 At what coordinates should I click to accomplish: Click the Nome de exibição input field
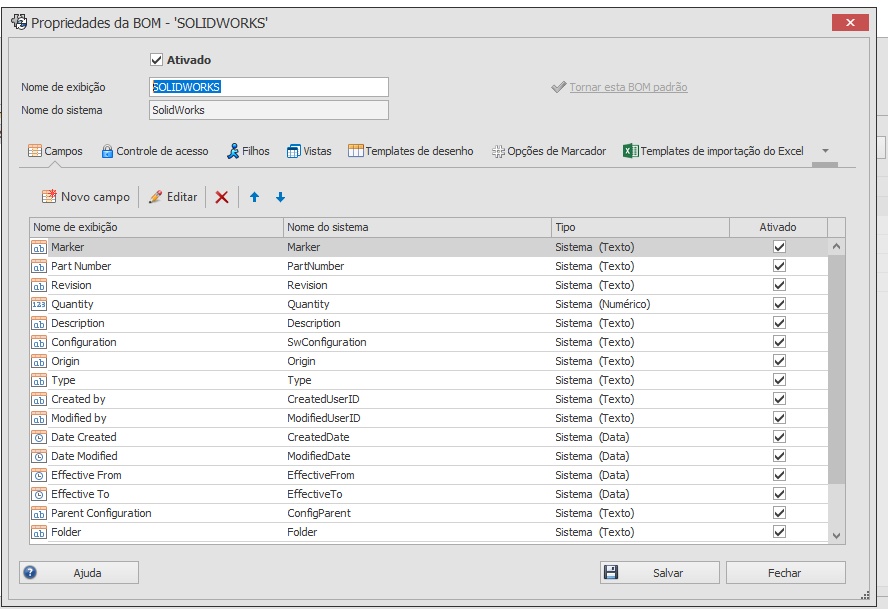click(268, 87)
